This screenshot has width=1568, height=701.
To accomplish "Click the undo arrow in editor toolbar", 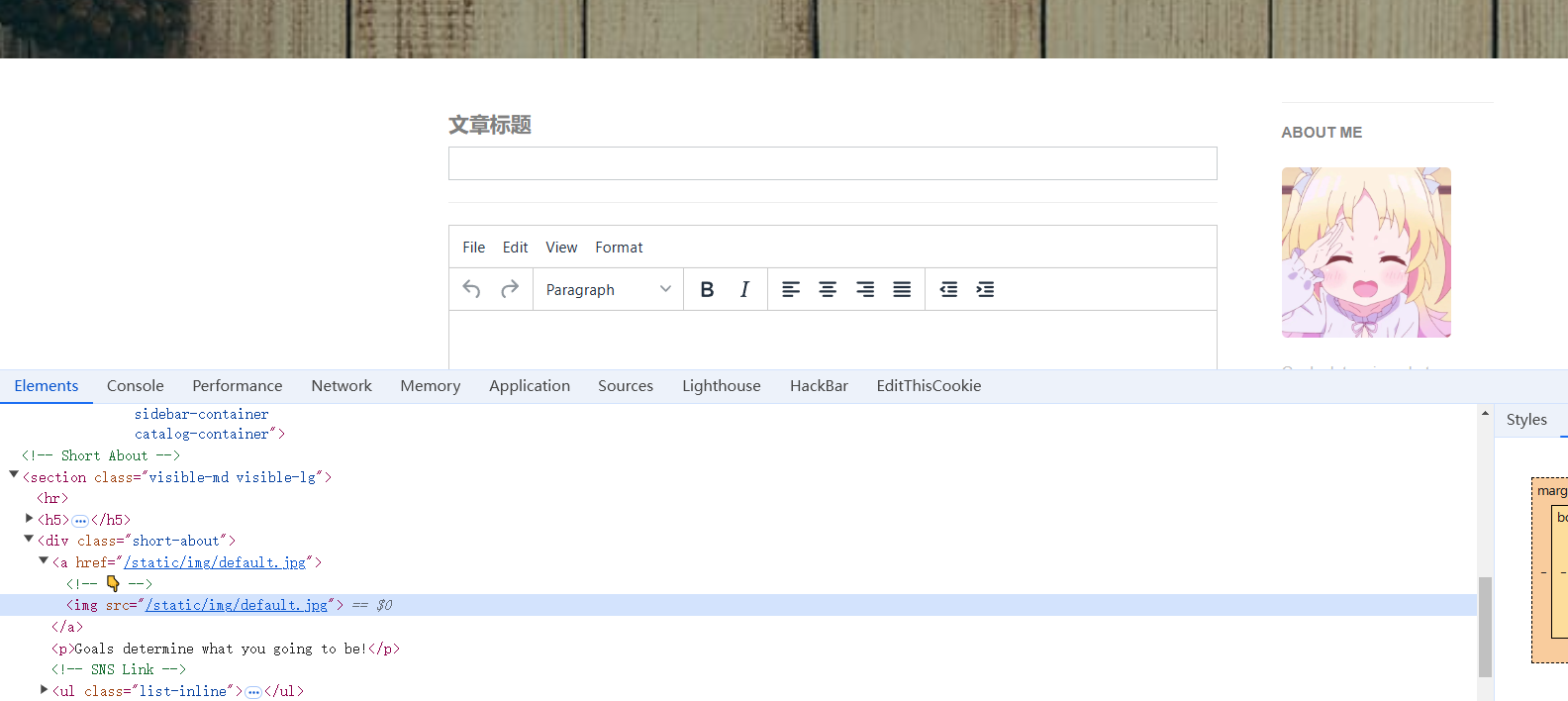I will coord(471,289).
